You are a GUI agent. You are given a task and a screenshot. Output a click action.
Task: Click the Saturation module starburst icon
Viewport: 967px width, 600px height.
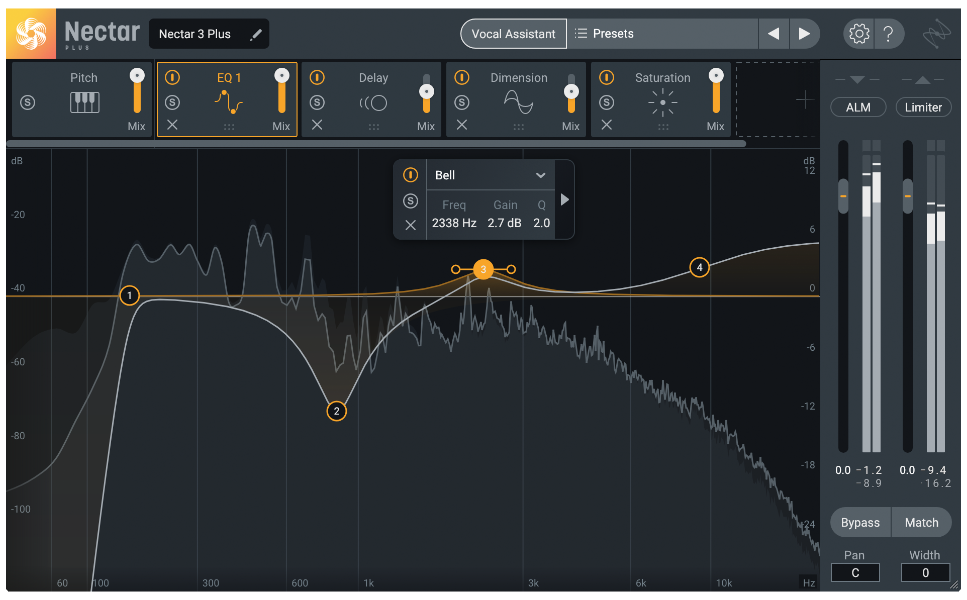[x=662, y=102]
